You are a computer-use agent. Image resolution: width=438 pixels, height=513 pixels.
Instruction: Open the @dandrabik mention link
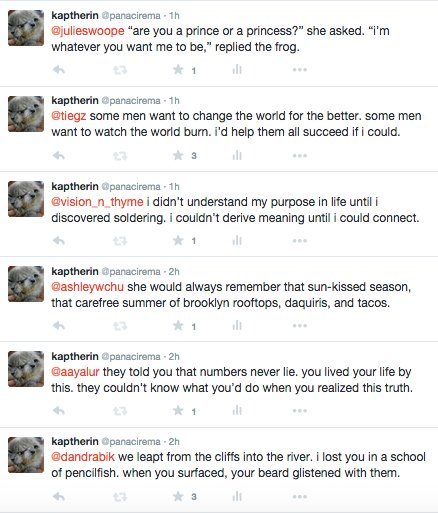[83, 457]
